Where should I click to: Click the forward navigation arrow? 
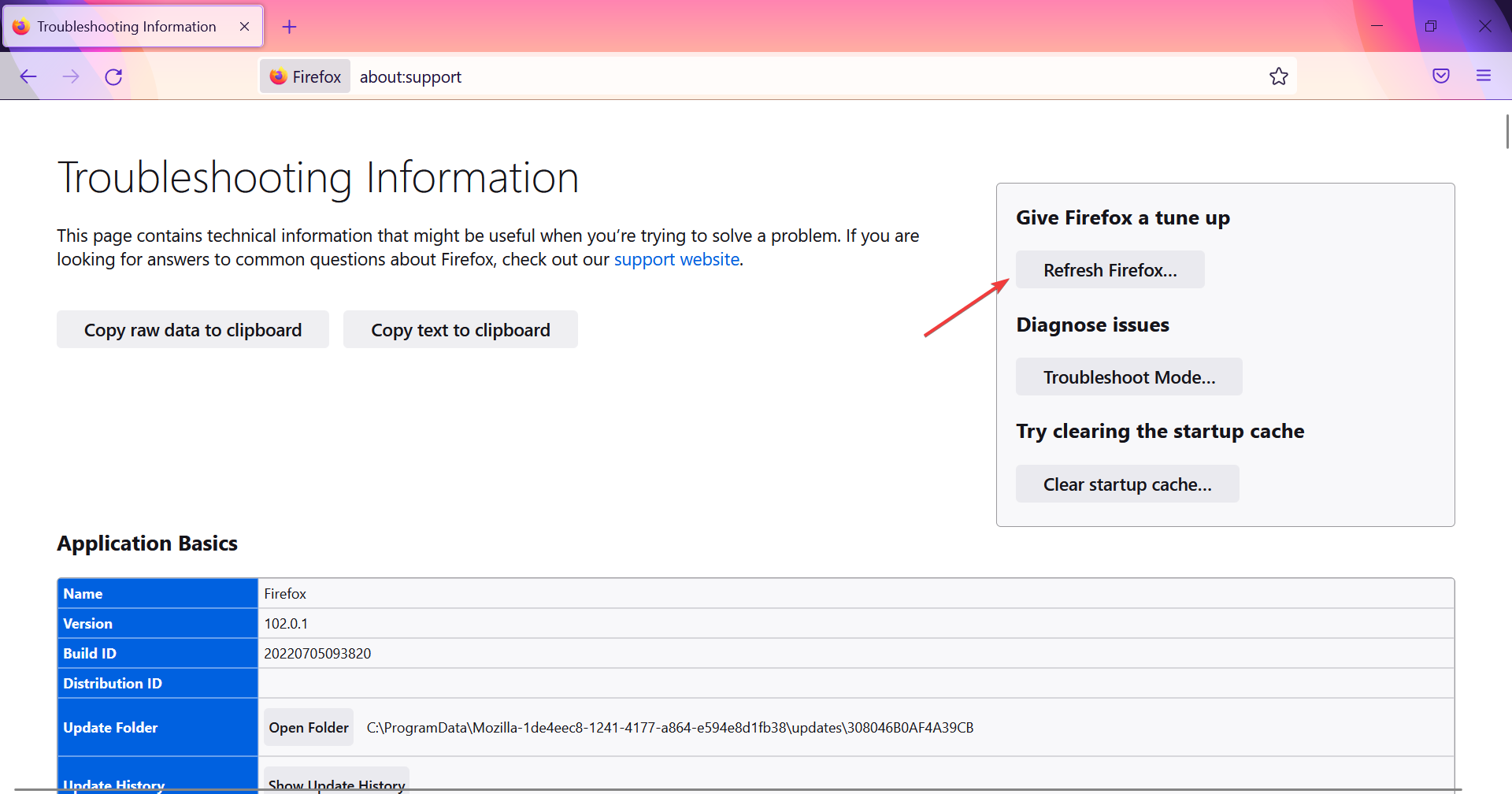click(x=71, y=76)
